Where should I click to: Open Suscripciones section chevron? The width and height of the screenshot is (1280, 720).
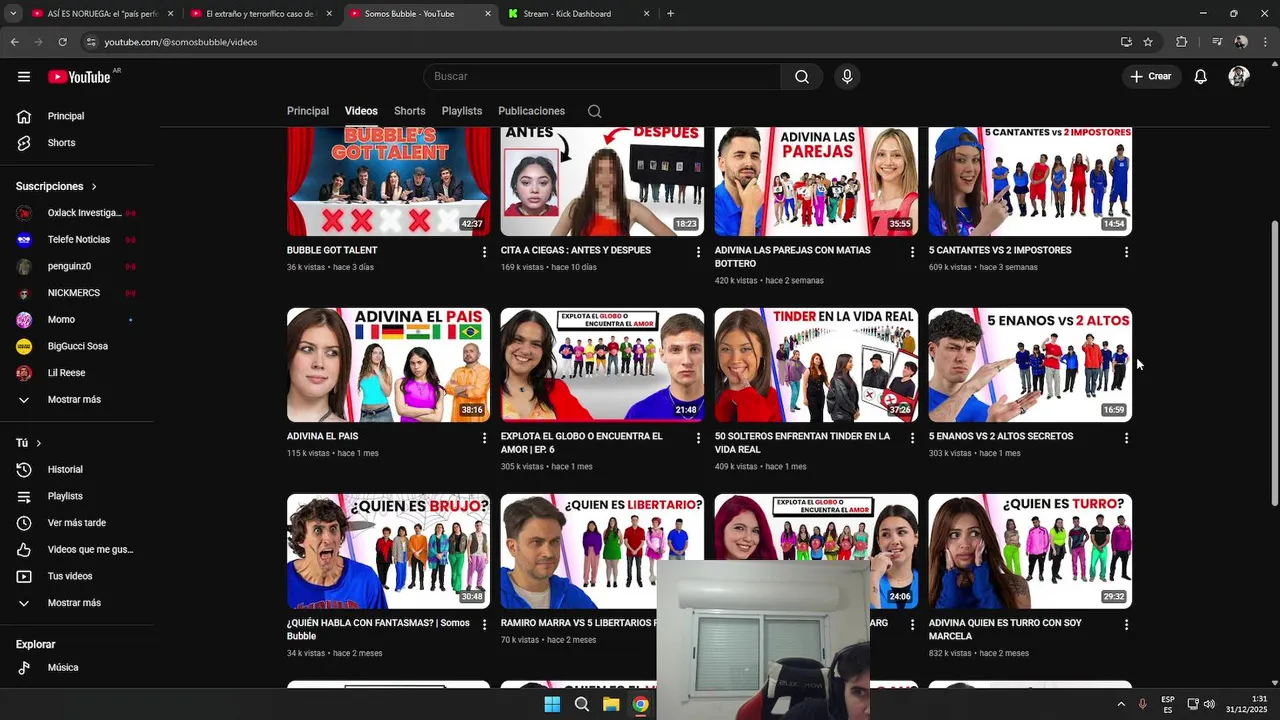94,187
